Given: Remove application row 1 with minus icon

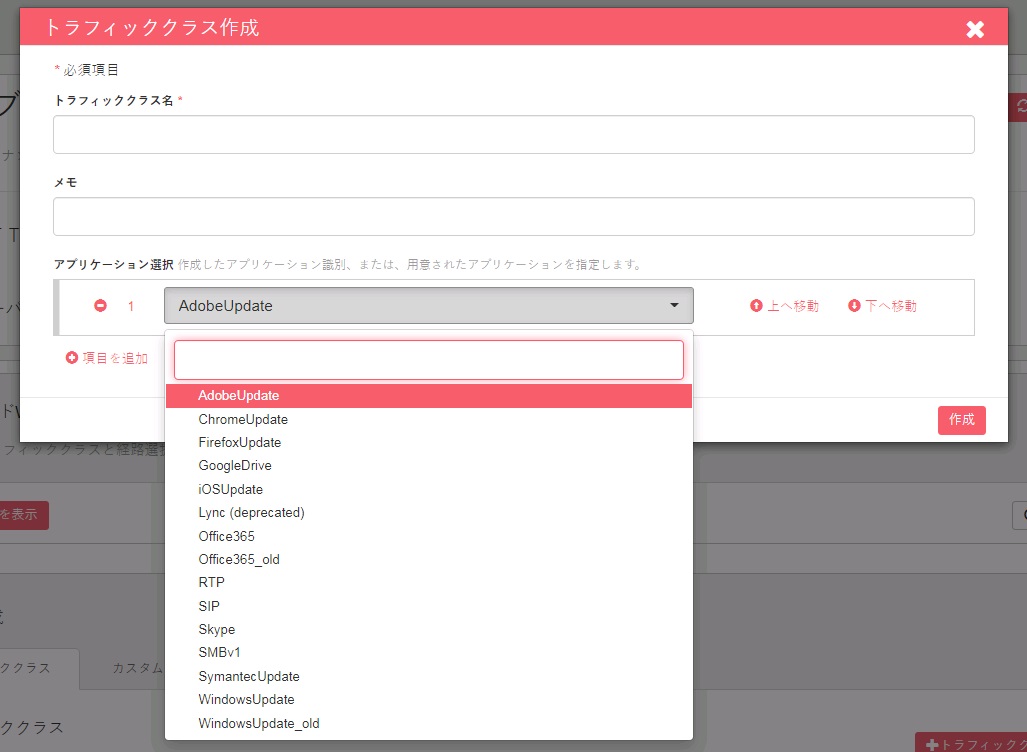Looking at the screenshot, I should click(x=100, y=305).
